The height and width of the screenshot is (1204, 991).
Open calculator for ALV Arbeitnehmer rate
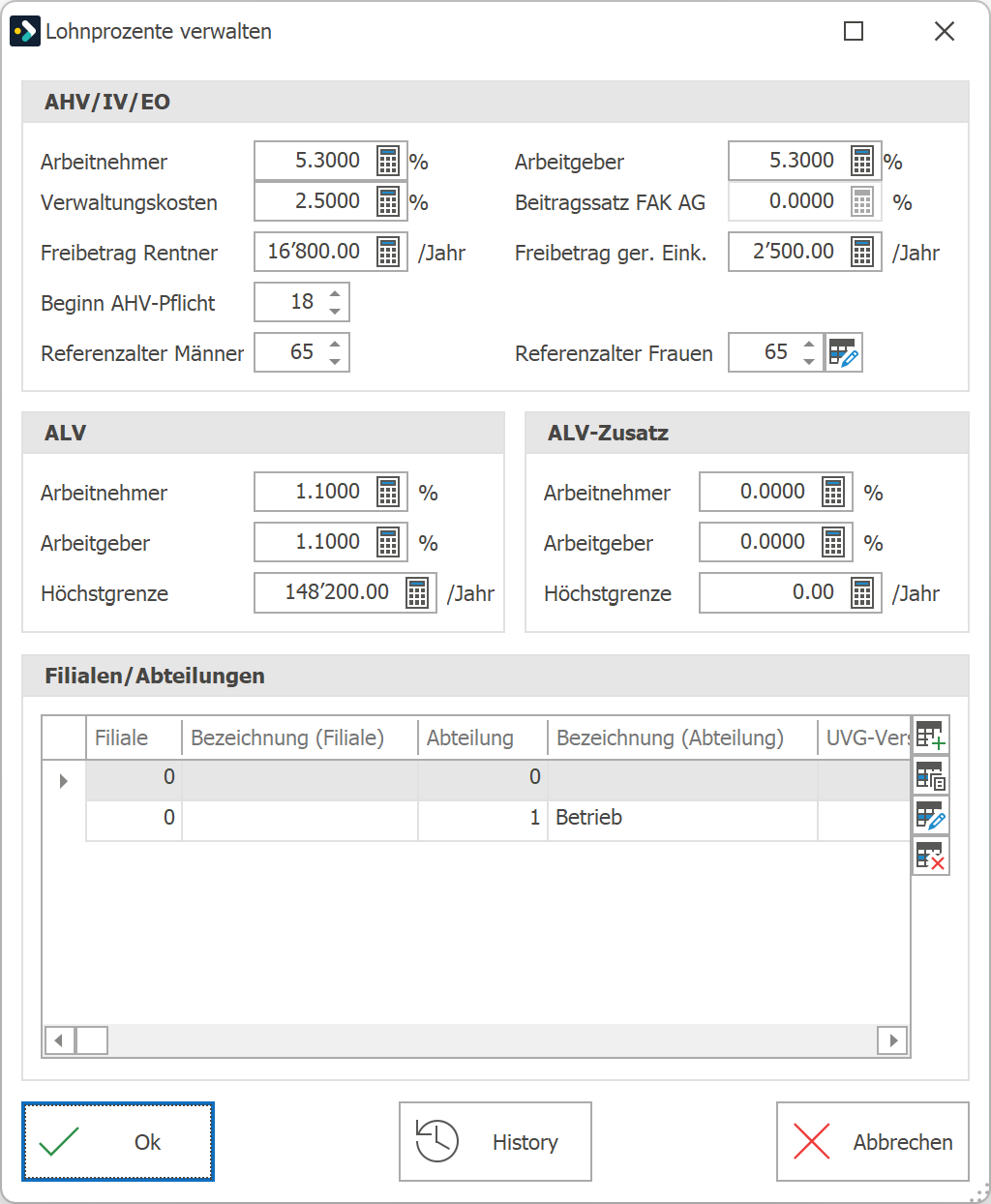[388, 492]
